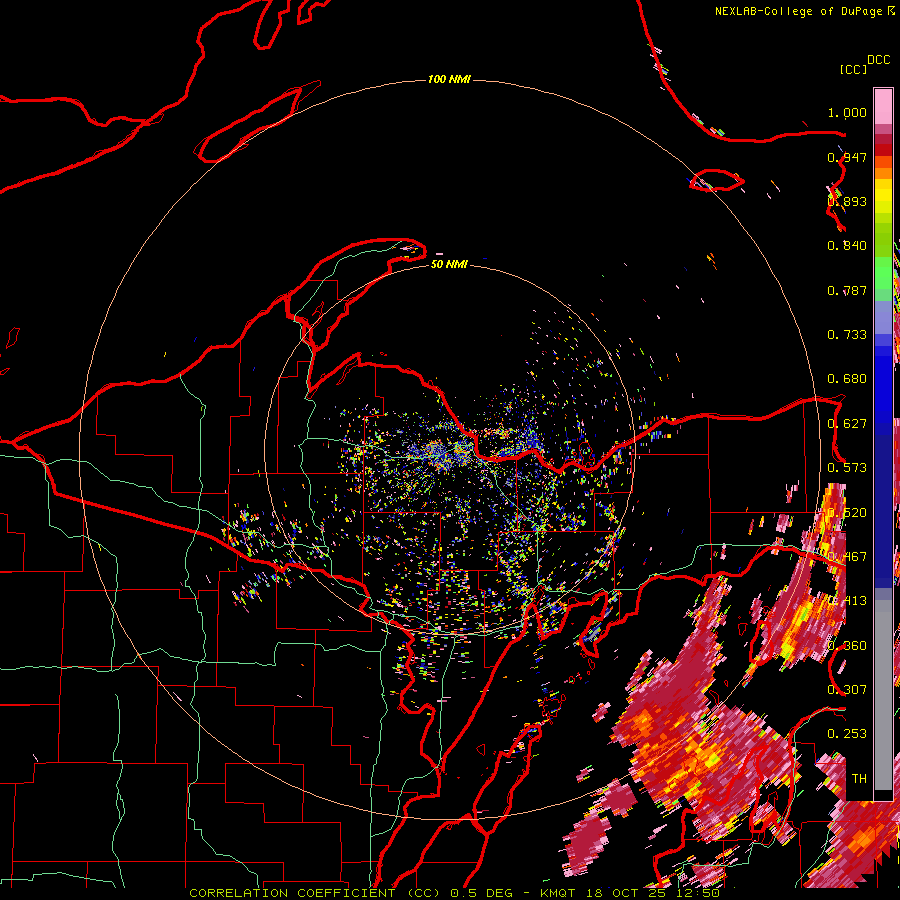Click the bright green segment of color bar

tap(883, 273)
